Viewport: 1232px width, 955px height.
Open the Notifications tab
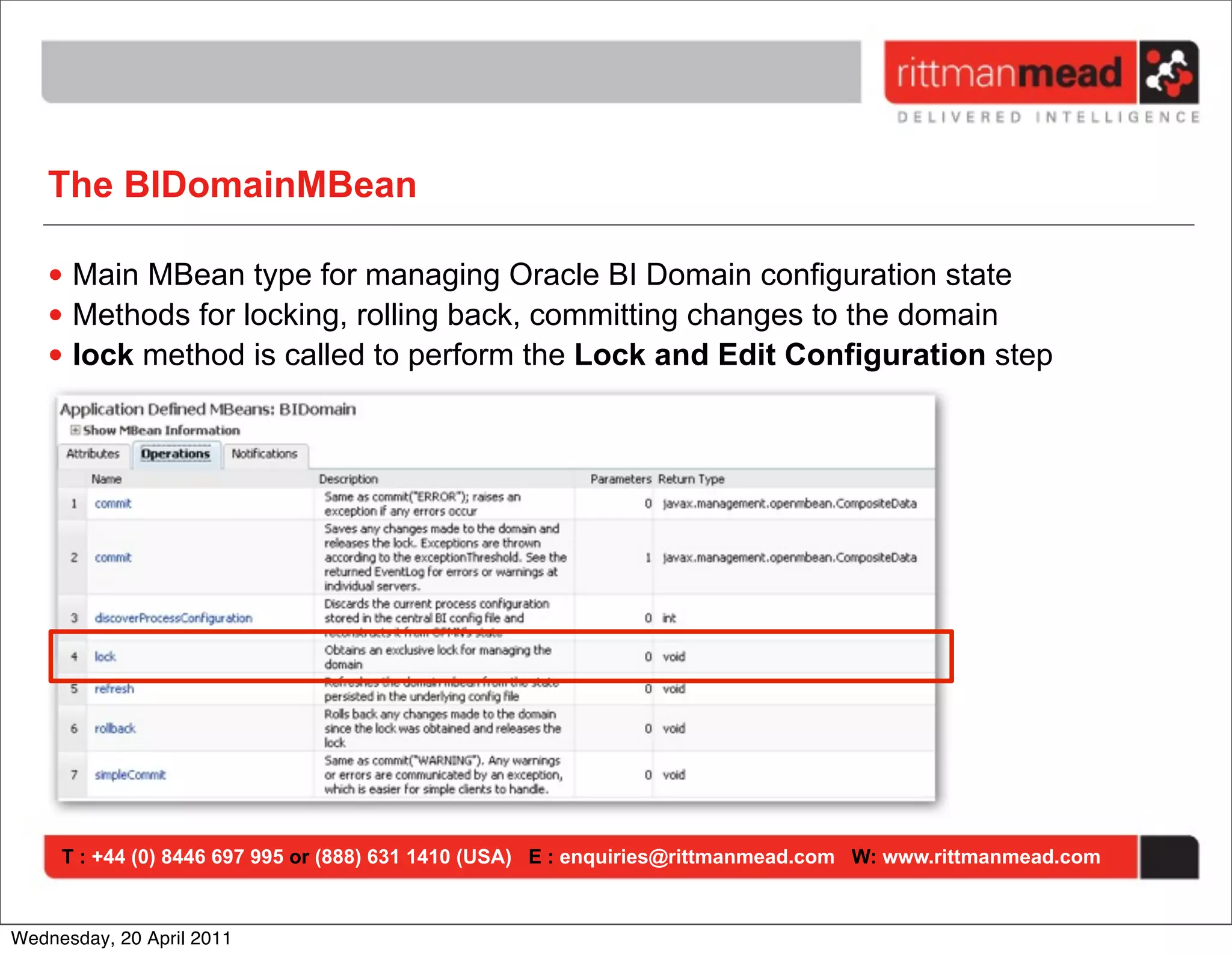[x=265, y=454]
